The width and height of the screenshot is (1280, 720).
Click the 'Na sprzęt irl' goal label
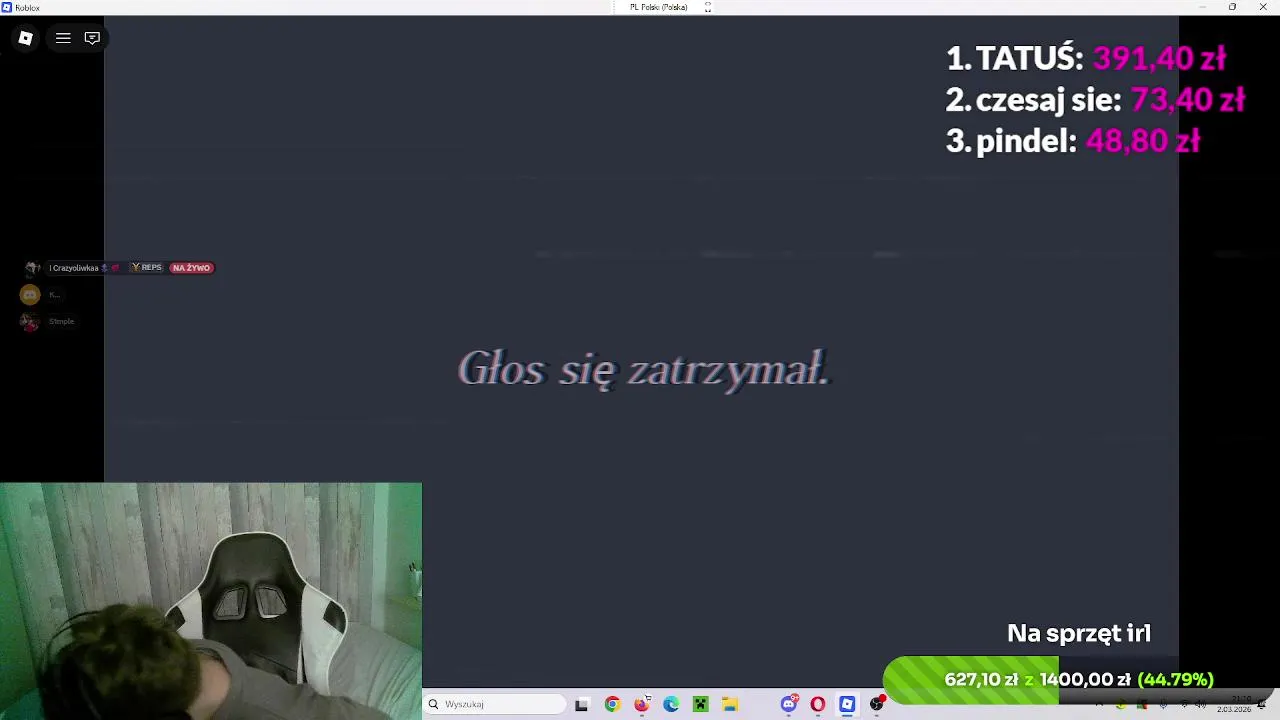pos(1079,633)
